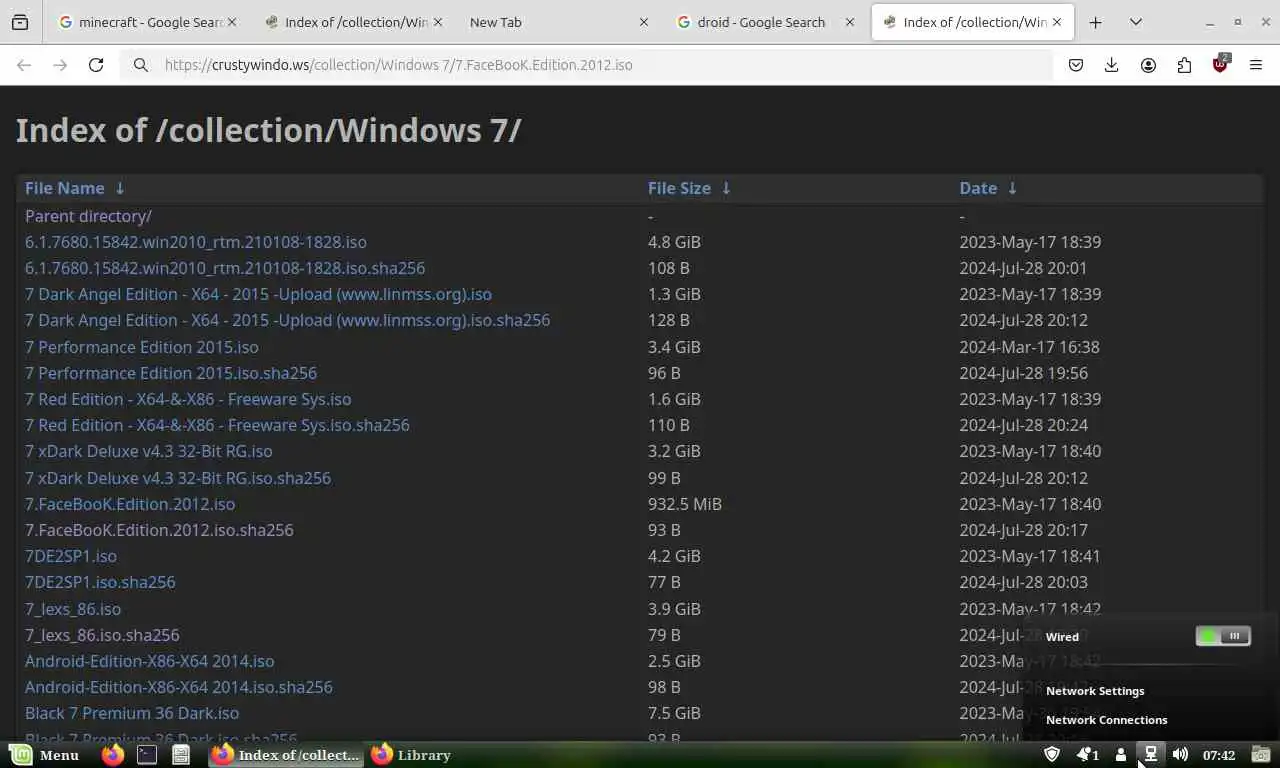1280x768 pixels.
Task: Click the search magnifier icon in address bar
Action: [x=141, y=65]
